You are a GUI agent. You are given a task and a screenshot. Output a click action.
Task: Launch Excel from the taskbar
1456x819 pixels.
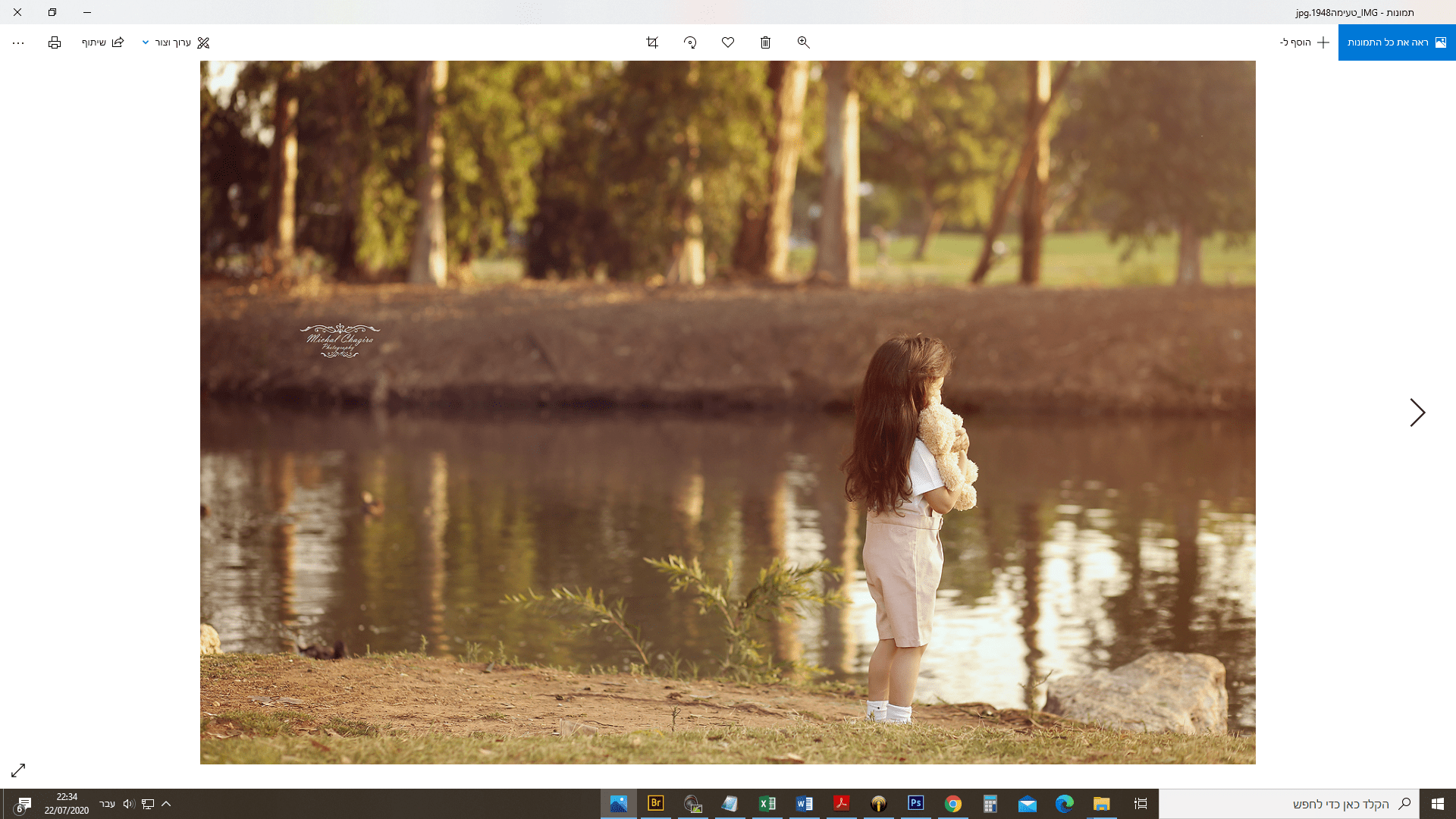(767, 803)
